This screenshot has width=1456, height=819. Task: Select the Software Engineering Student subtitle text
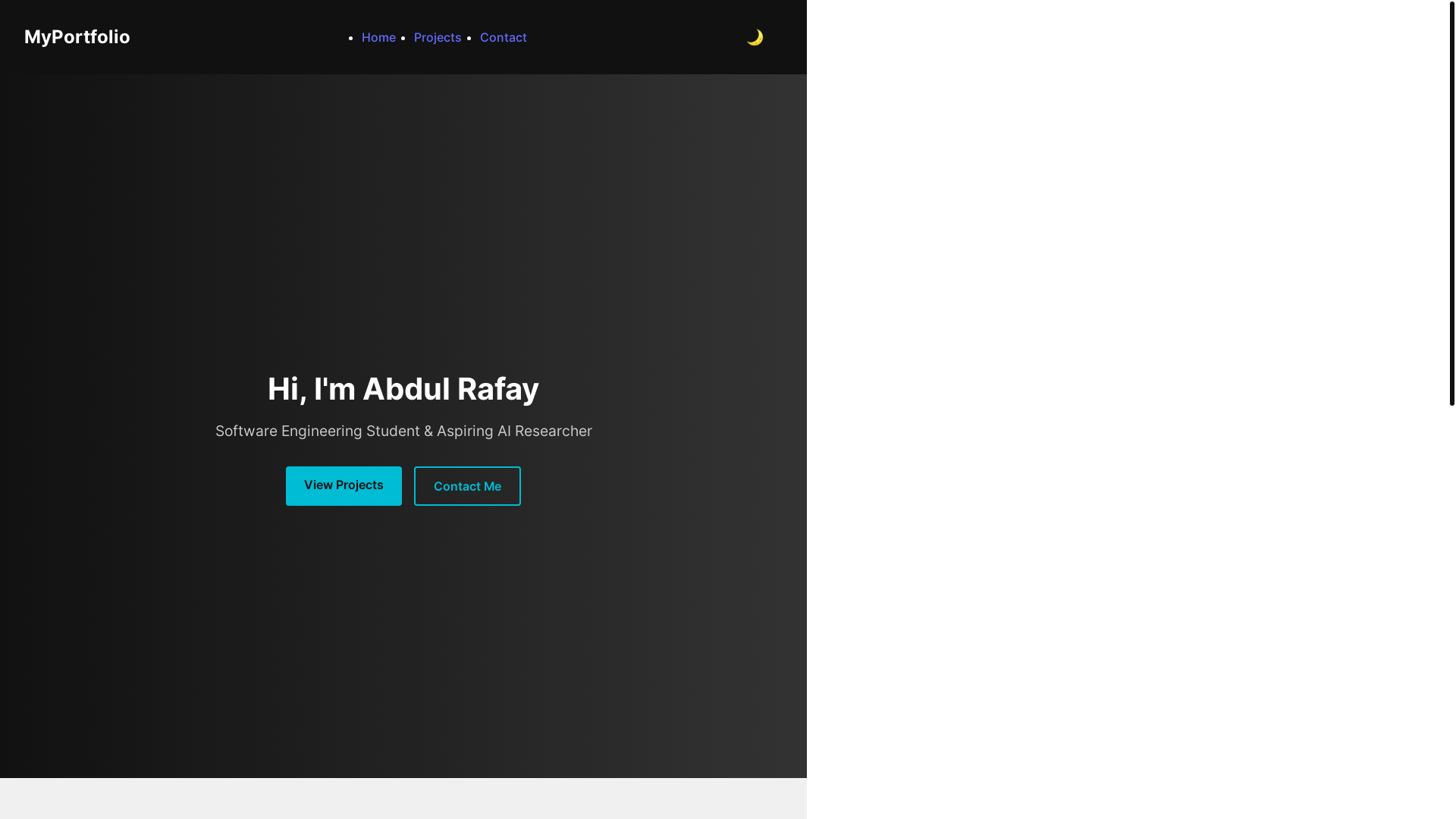tap(403, 431)
